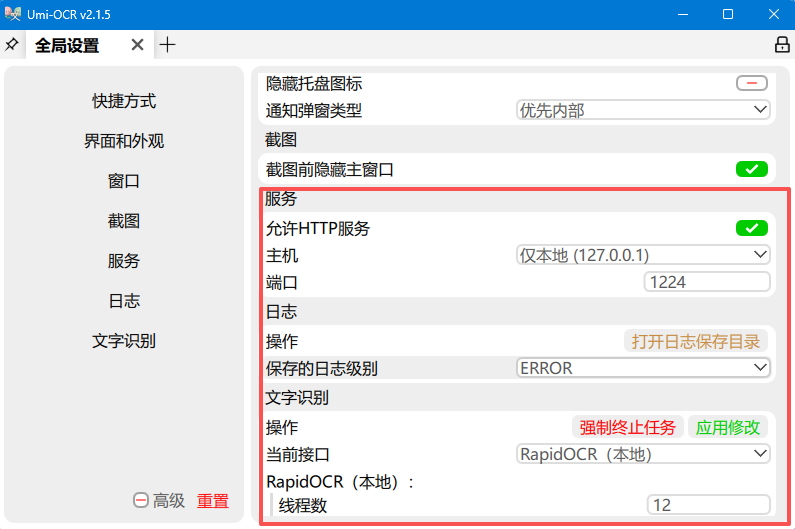Image resolution: width=795 pixels, height=529 pixels.
Task: Toggle 隐藏托盘图标 switch
Action: (x=751, y=83)
